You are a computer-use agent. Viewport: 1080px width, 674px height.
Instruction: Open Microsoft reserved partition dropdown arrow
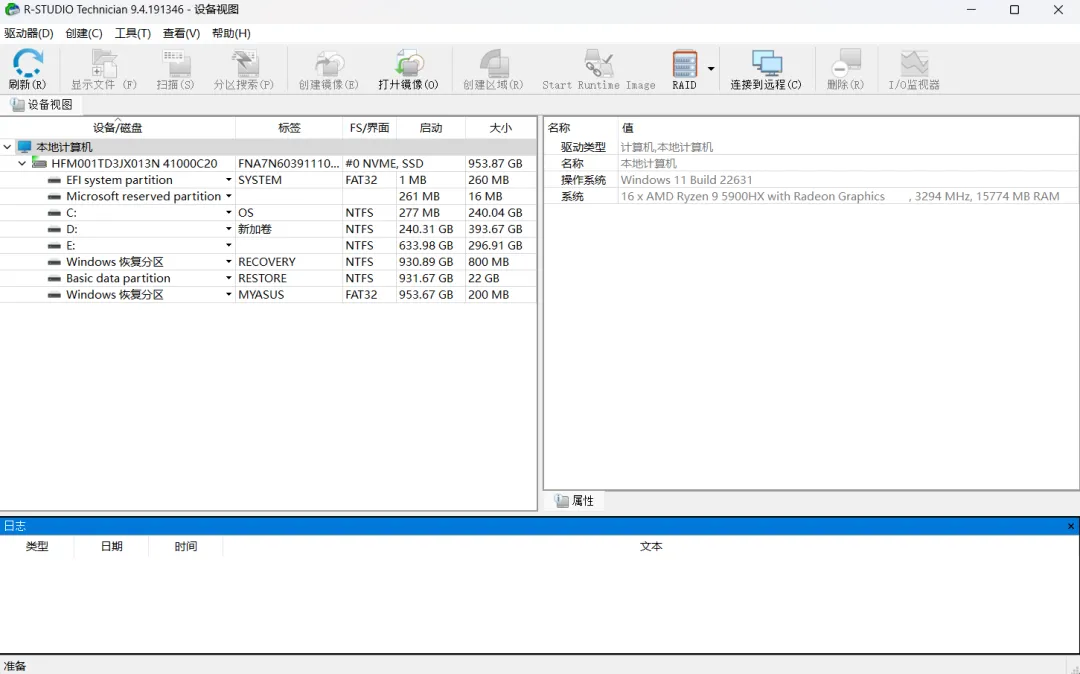pyautogui.click(x=228, y=196)
